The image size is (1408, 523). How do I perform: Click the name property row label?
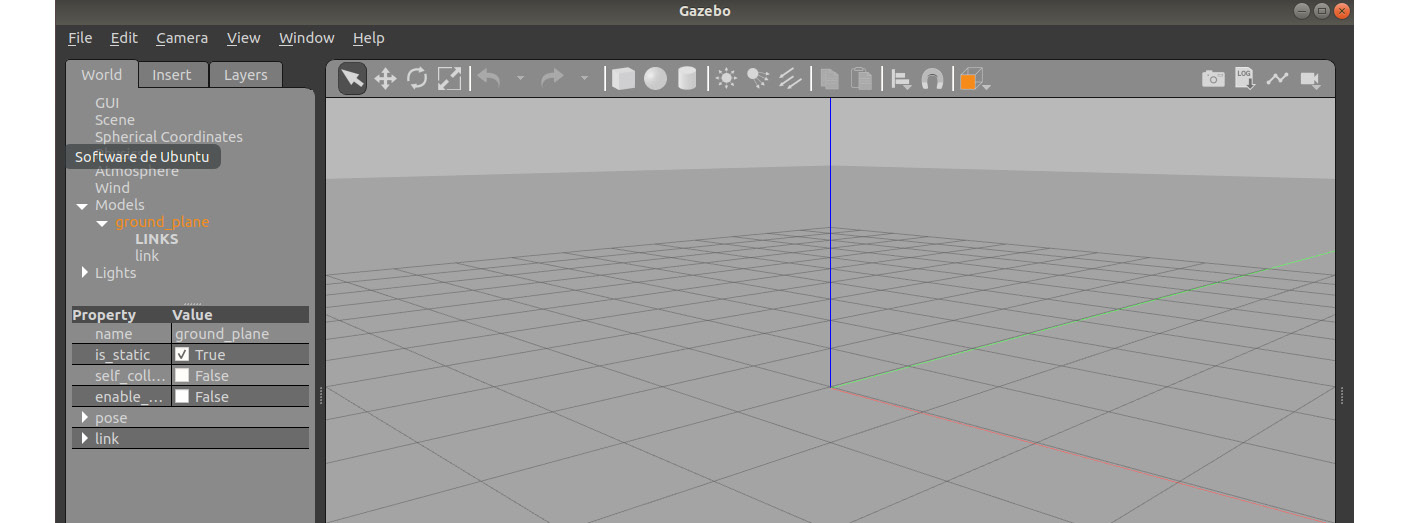tap(114, 334)
